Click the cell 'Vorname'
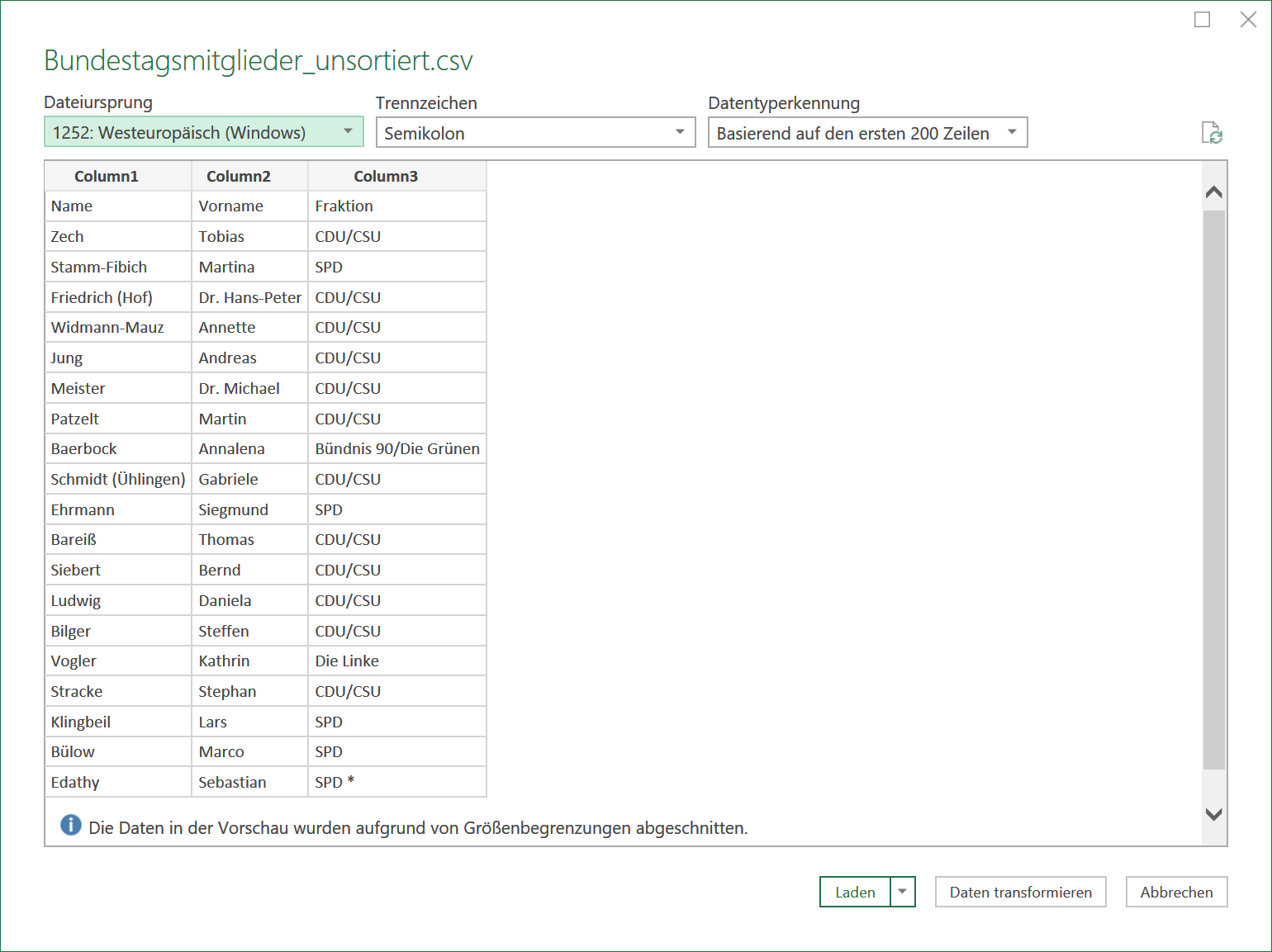Screen dimensions: 1272x952 click(249, 206)
